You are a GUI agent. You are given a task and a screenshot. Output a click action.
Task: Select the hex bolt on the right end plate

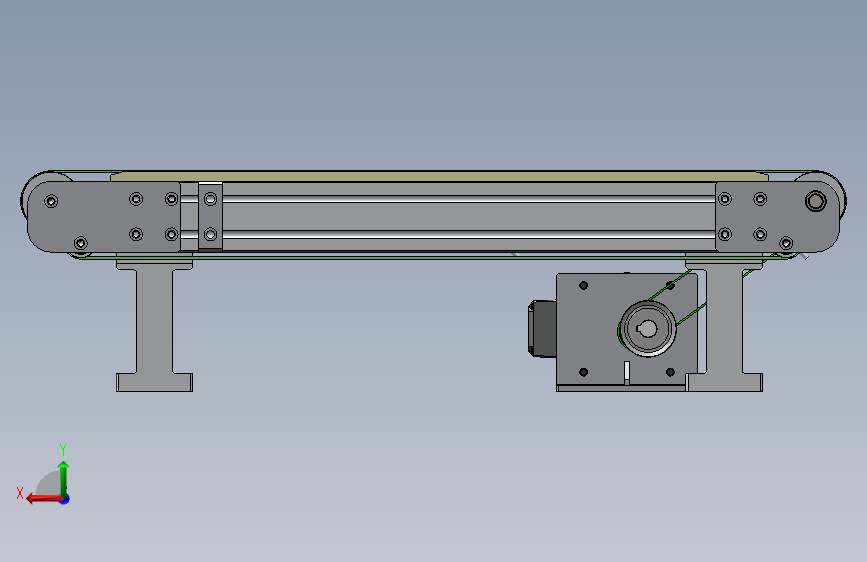click(x=816, y=201)
